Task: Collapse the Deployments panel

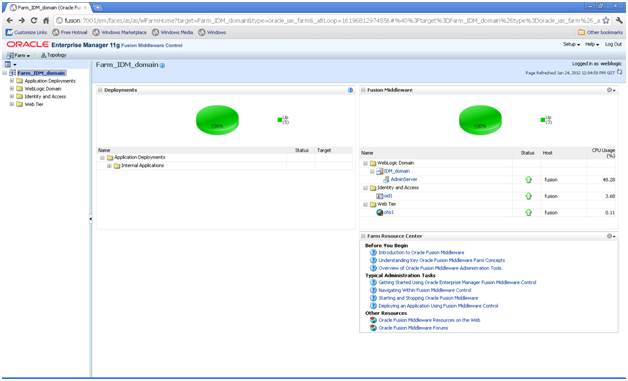Action: point(100,90)
